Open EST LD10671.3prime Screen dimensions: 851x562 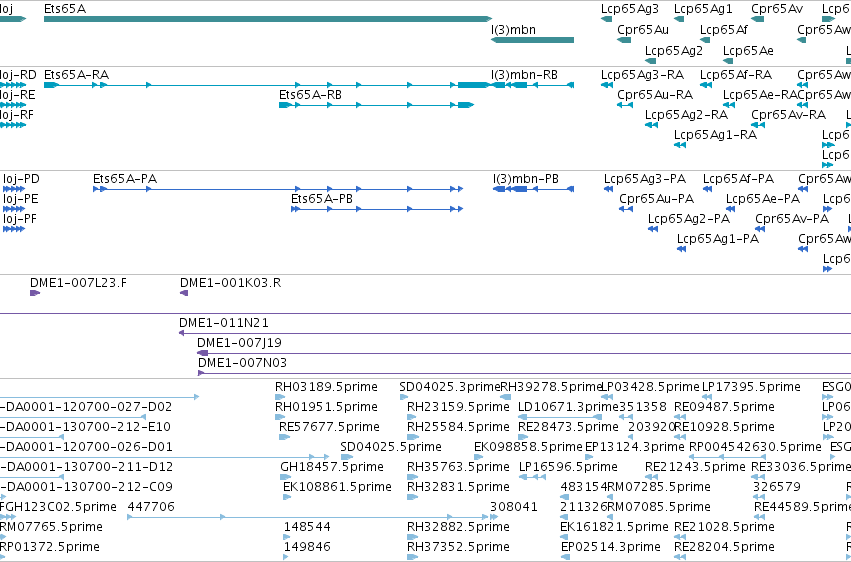pyautogui.click(x=560, y=417)
